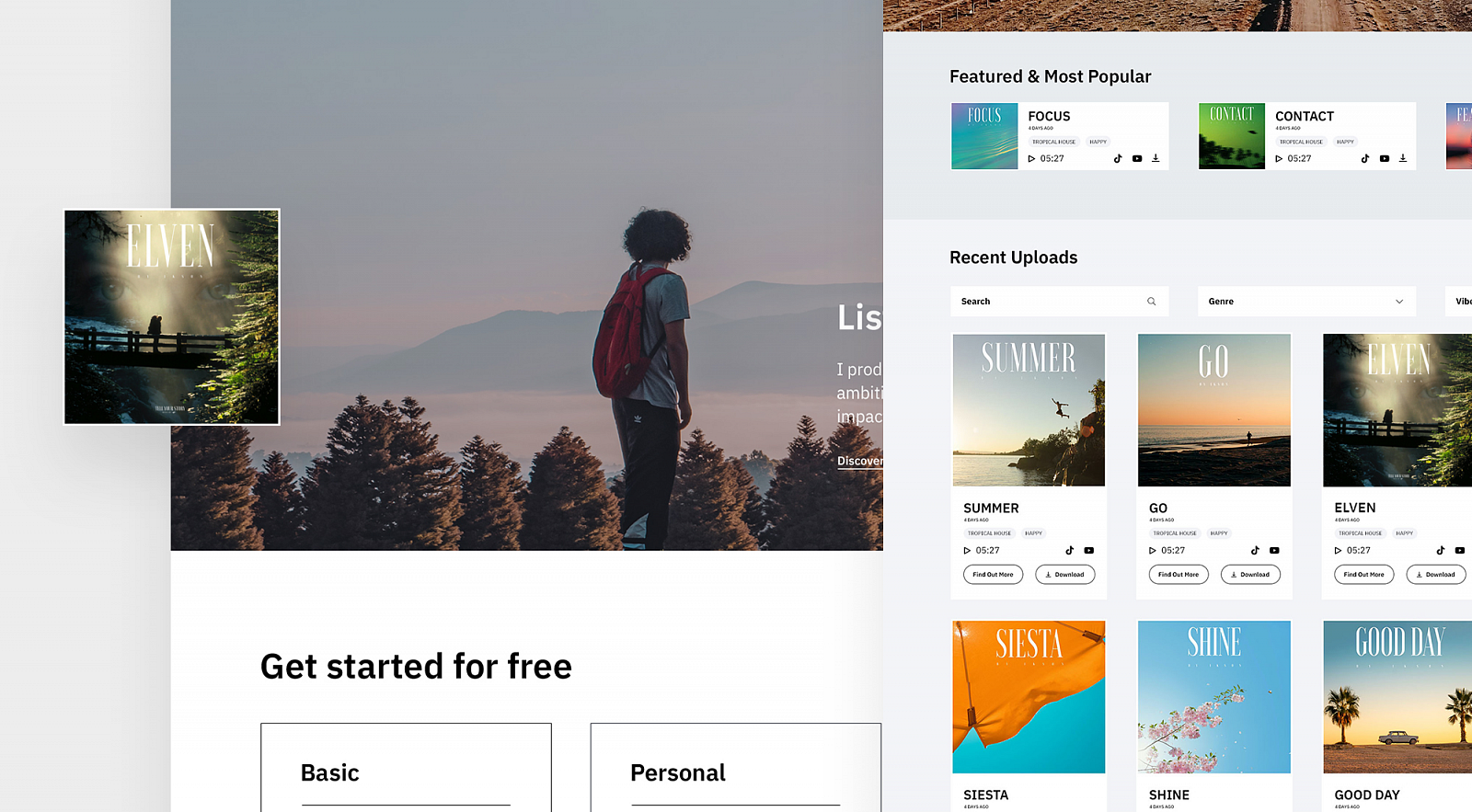Select the SIESTA album cover

[1029, 696]
